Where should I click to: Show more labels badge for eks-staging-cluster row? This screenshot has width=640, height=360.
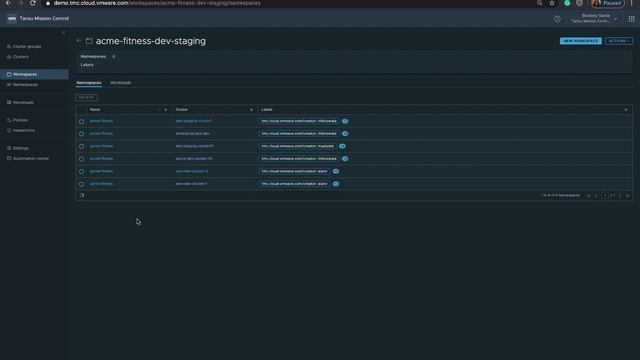(342, 146)
